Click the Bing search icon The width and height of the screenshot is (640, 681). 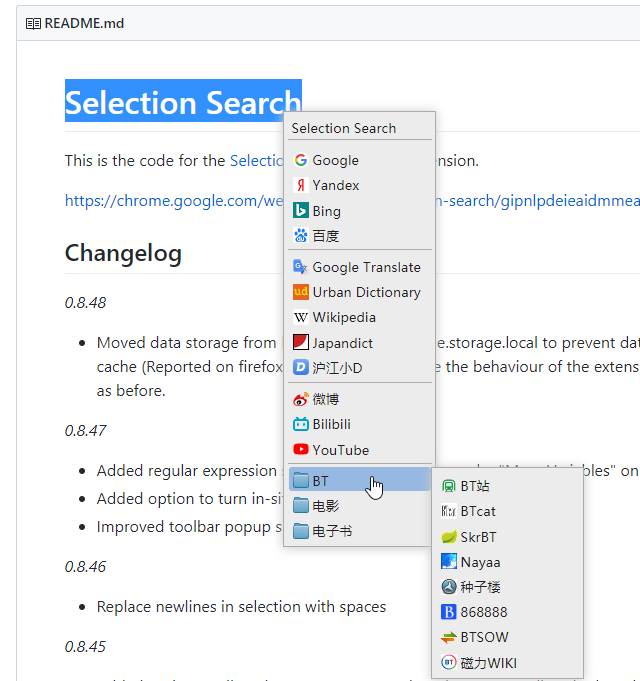click(300, 211)
